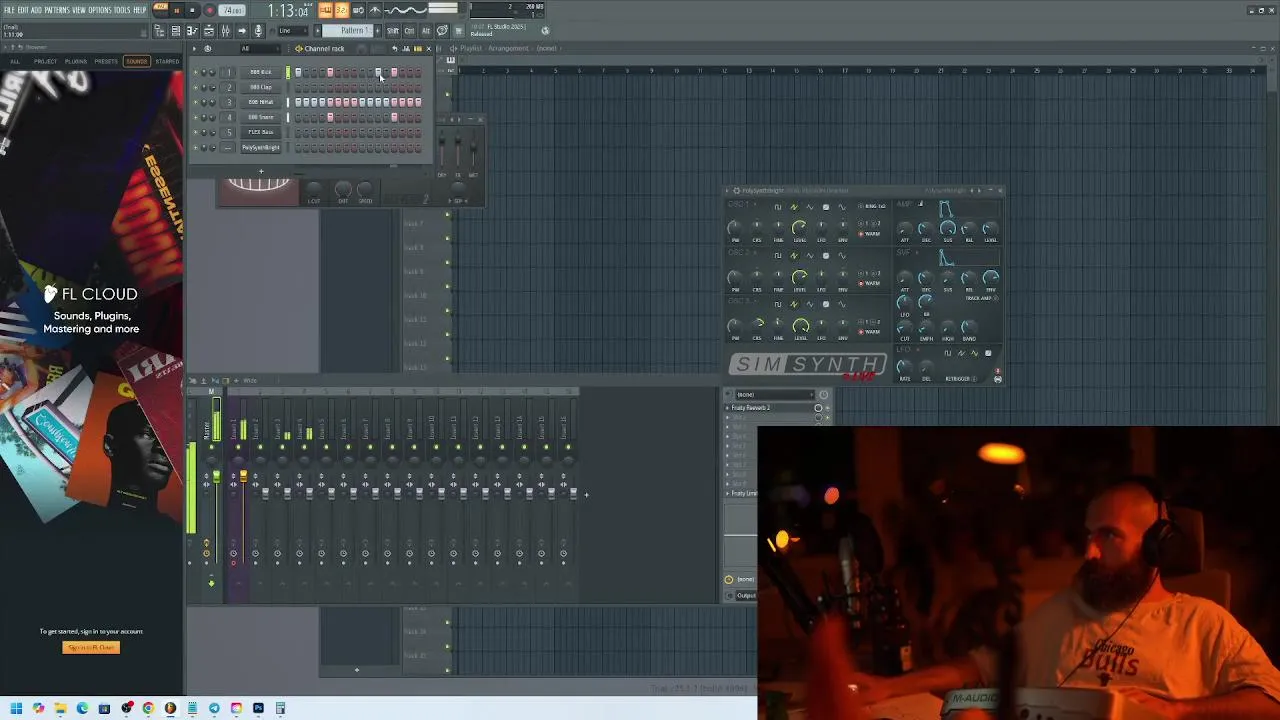This screenshot has height=720, width=1280.
Task: Click the OSC 1 LEVEL knob
Action: pos(799,228)
